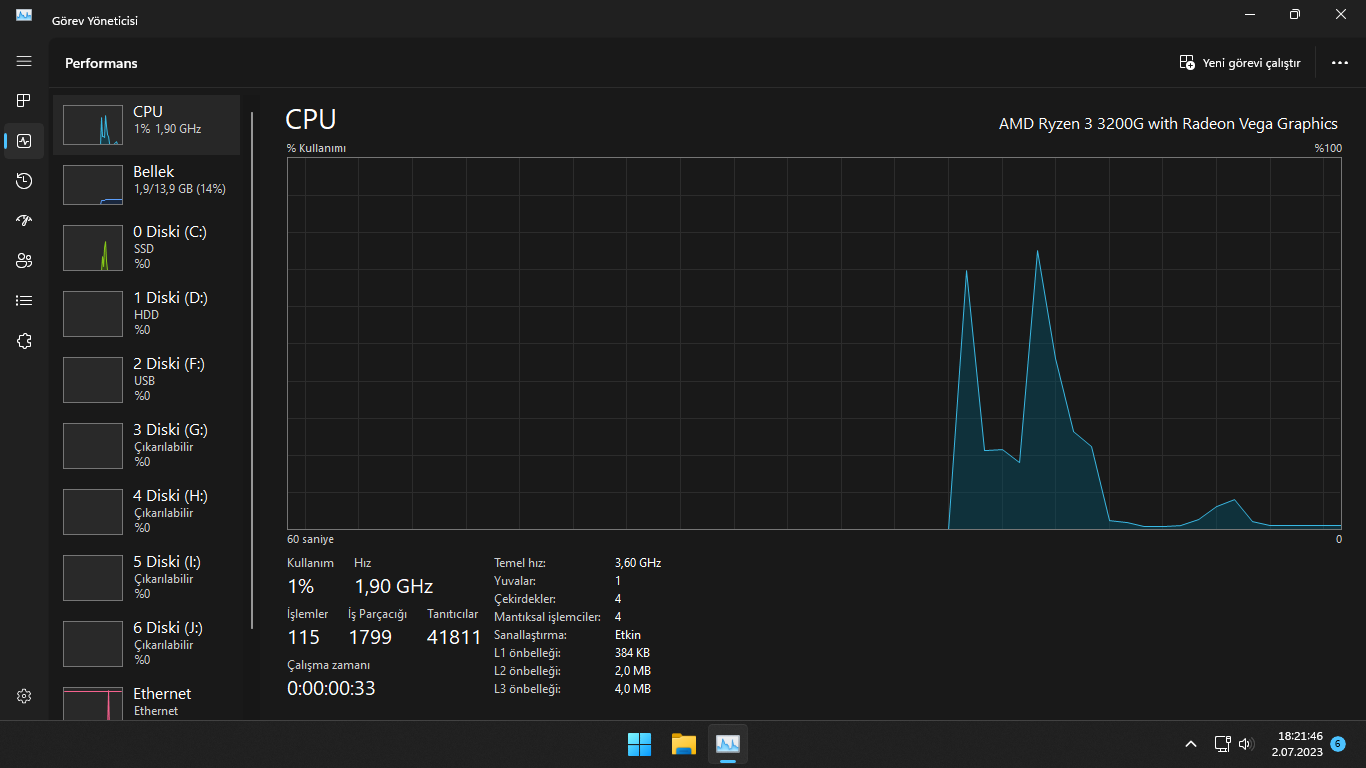The height and width of the screenshot is (768, 1366).
Task: Click the Task Manager taskbar icon
Action: 728,744
